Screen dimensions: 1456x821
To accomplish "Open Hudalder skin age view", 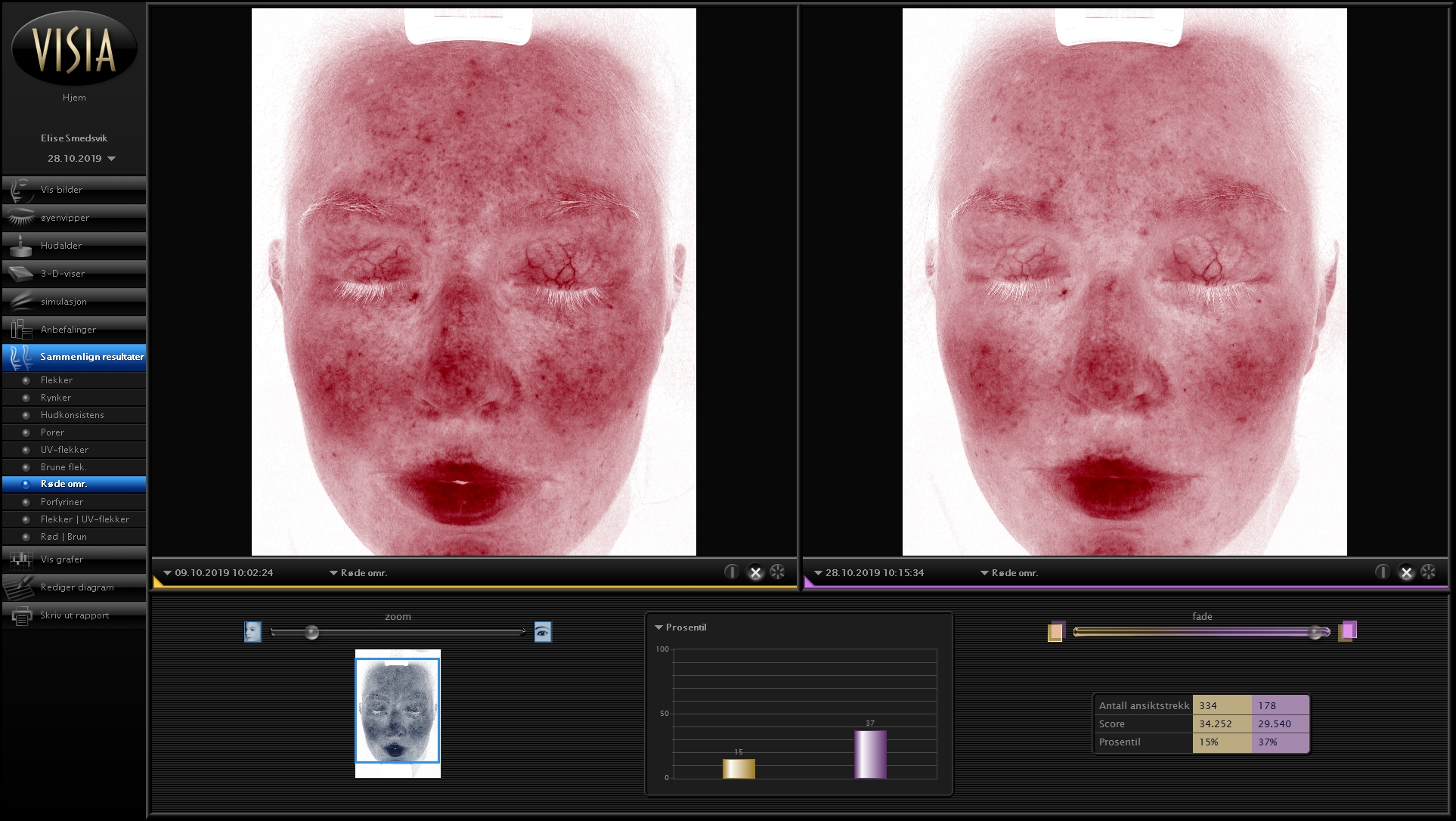I will [x=74, y=246].
